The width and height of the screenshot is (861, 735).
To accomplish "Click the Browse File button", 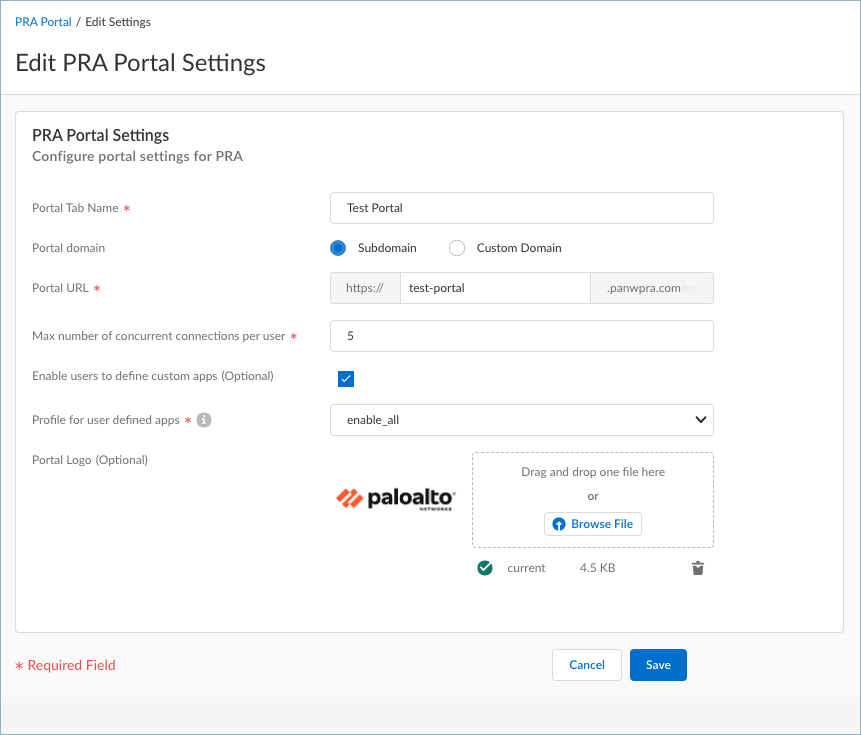I will 593,524.
